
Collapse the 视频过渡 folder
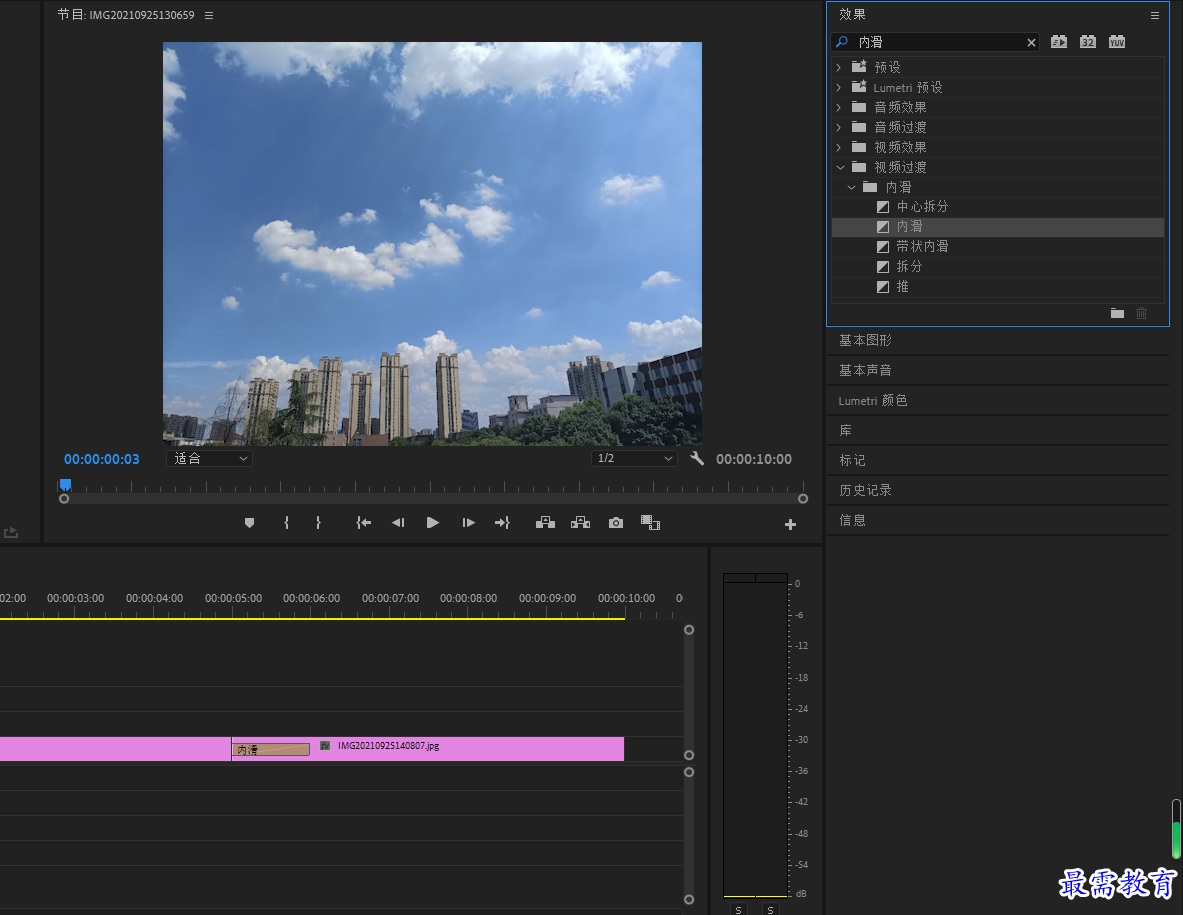[840, 167]
